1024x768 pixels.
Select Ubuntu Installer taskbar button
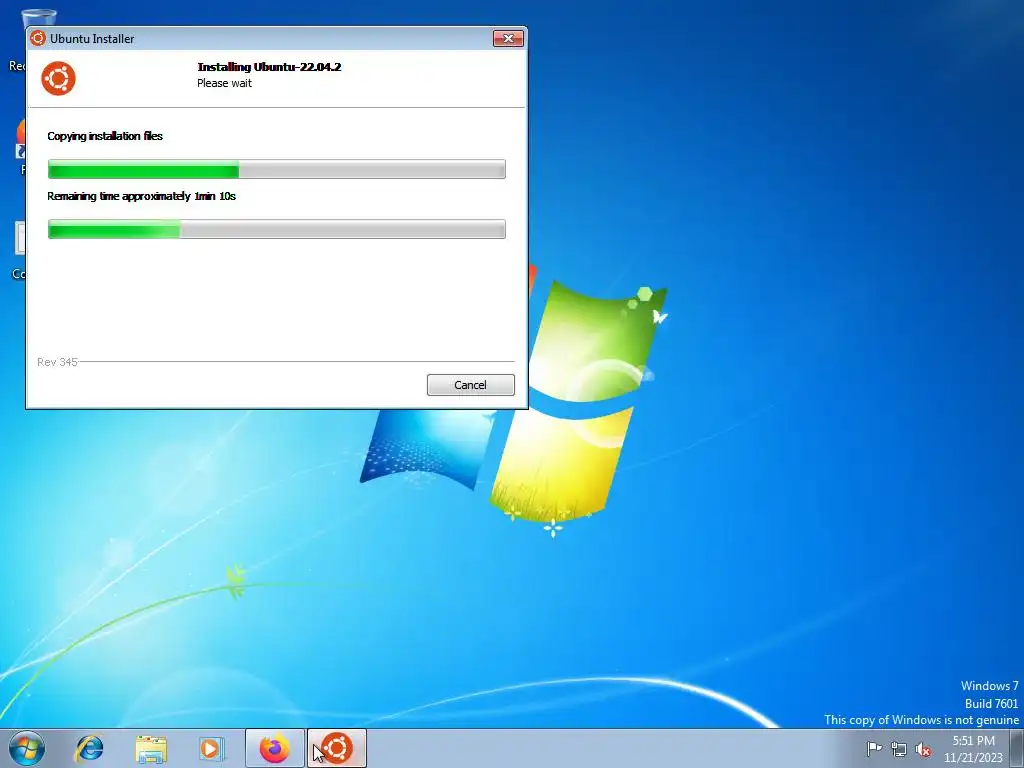(337, 748)
